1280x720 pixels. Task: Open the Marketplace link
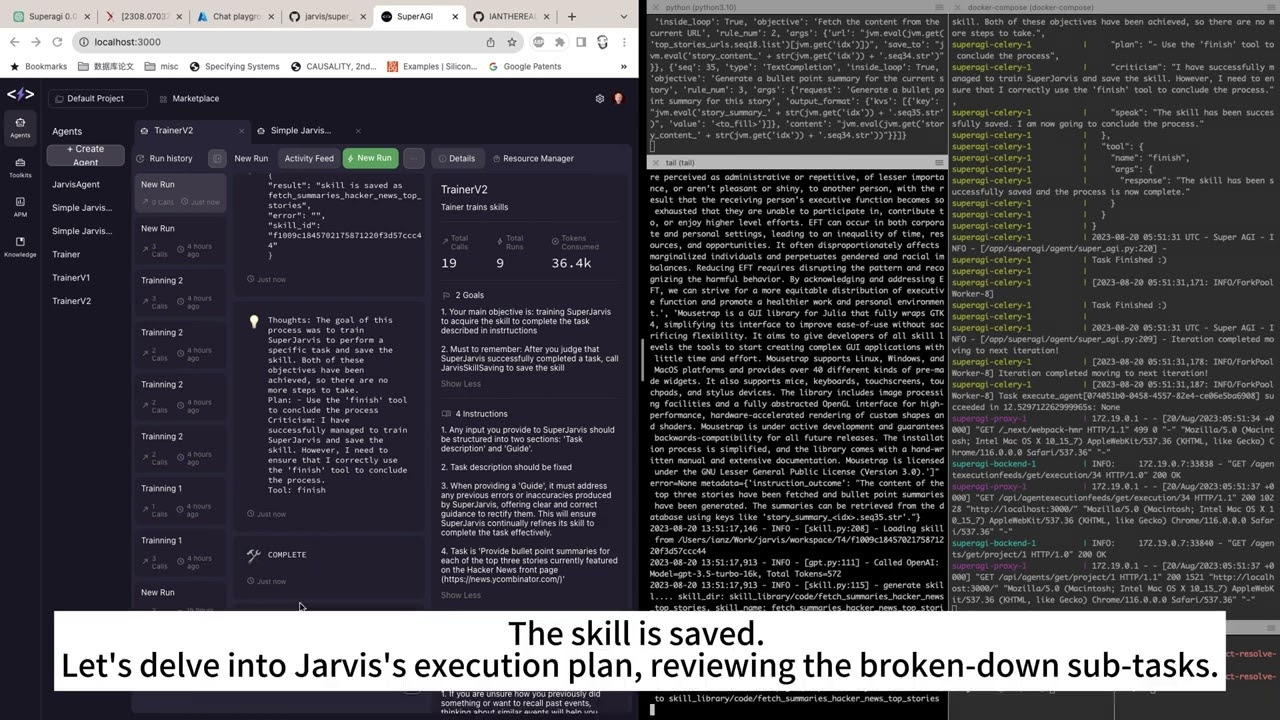click(189, 99)
